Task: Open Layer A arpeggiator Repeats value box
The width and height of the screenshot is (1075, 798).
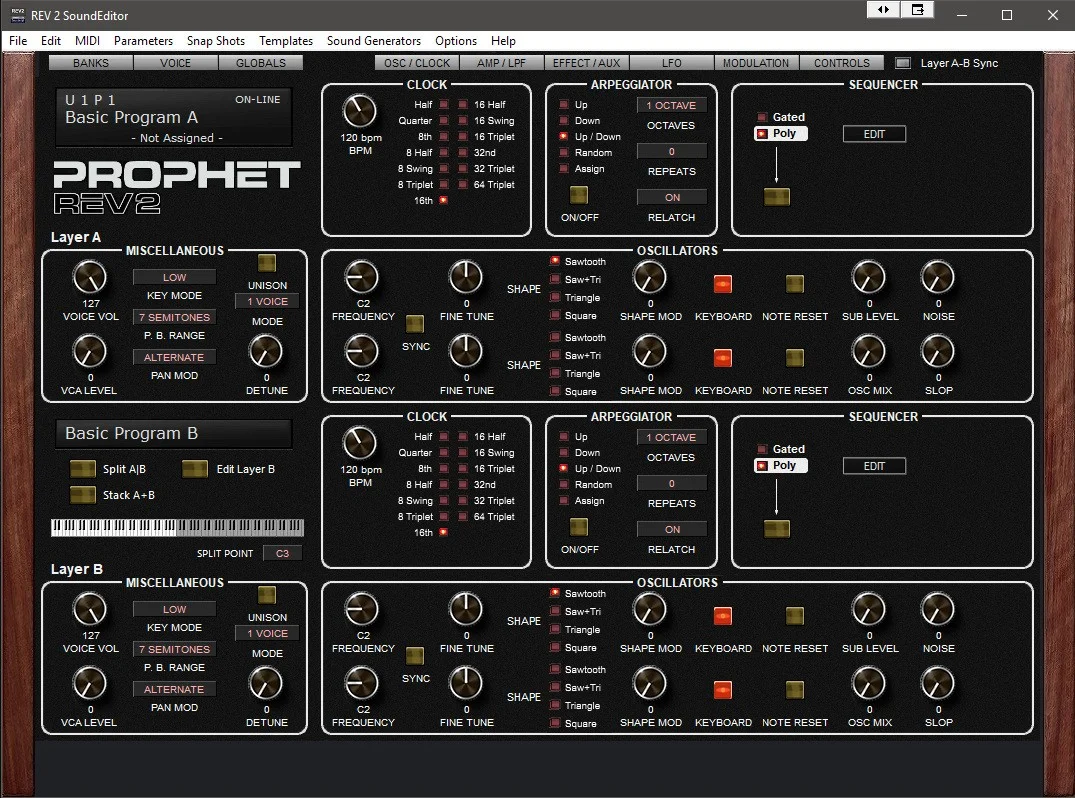Action: (x=671, y=151)
